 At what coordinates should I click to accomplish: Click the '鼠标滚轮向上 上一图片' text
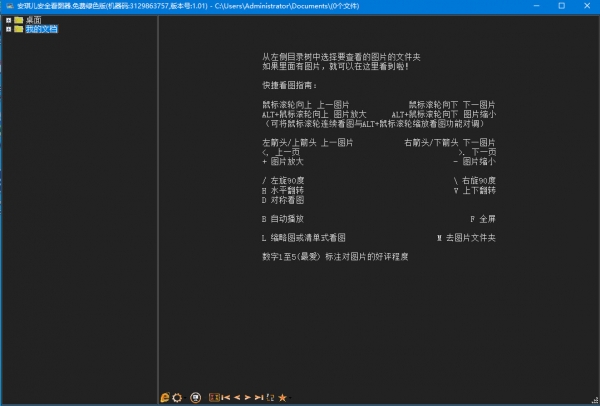(x=306, y=104)
